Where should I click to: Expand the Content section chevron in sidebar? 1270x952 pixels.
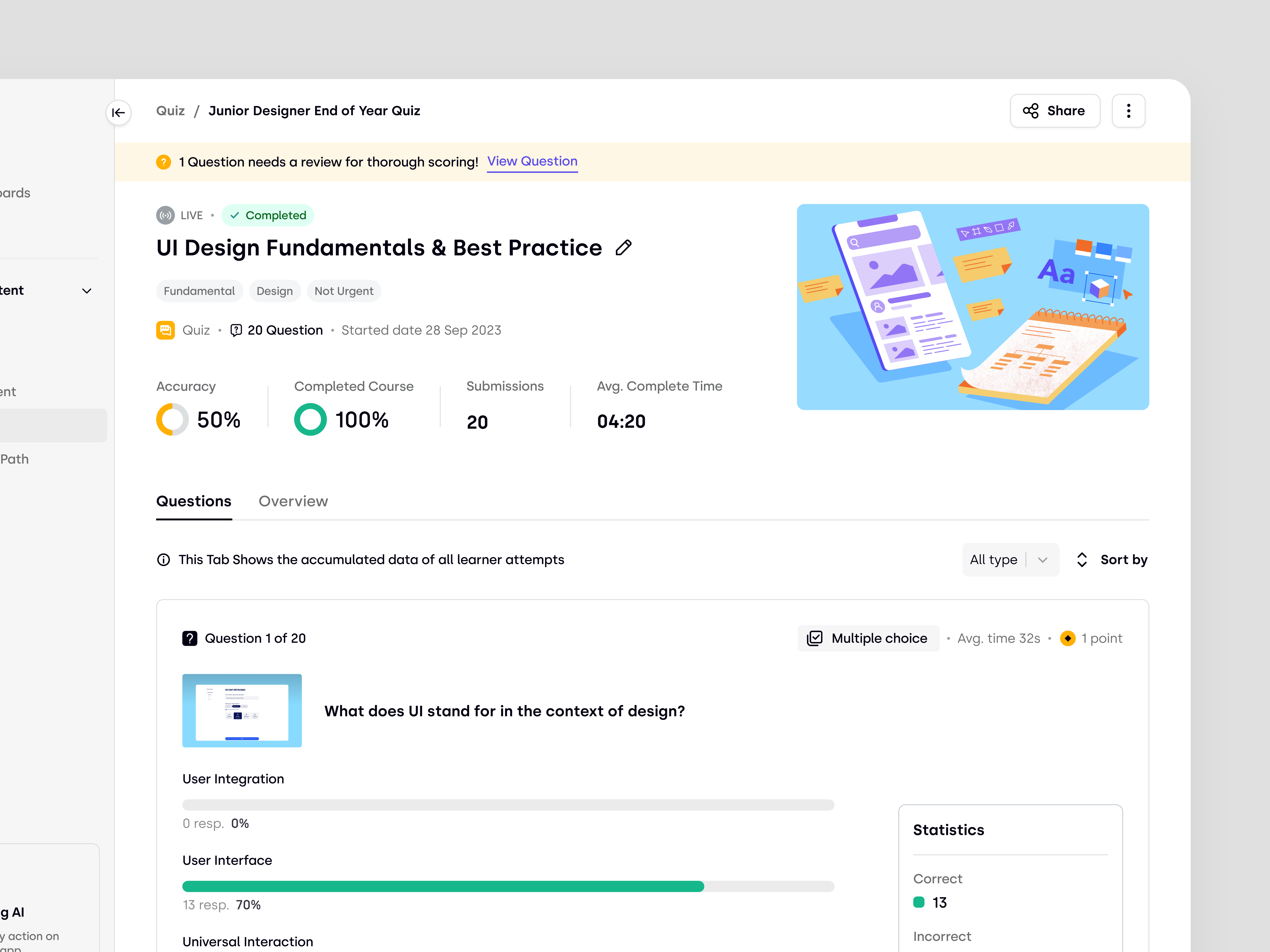[87, 291]
